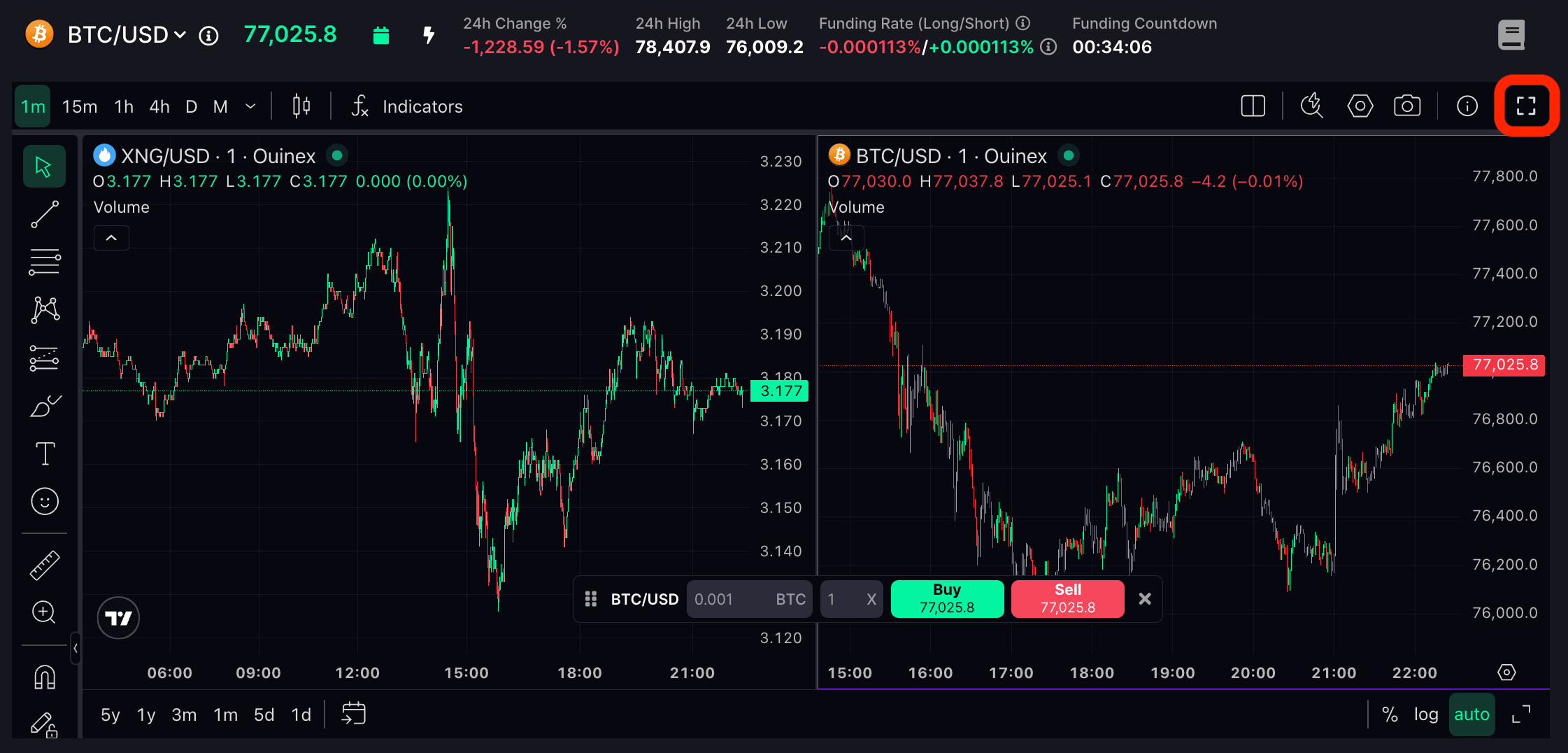This screenshot has height=753, width=1568.
Task: Set the chart range to 3m
Action: click(184, 715)
